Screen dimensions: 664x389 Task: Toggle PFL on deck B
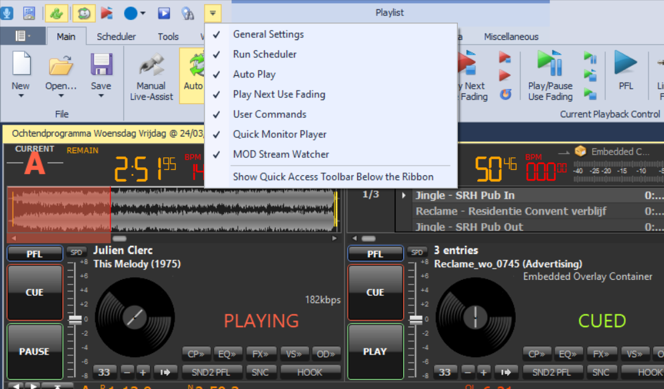(x=375, y=254)
